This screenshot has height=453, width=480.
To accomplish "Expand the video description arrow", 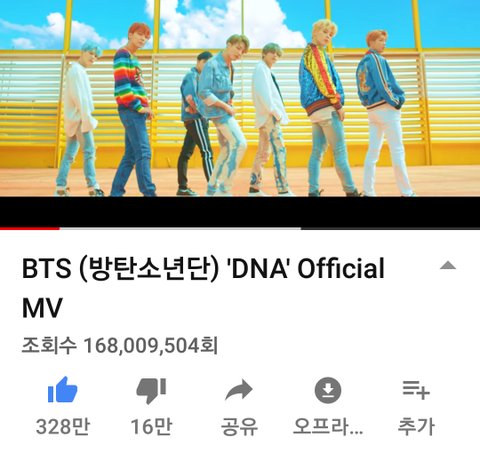I will click(448, 265).
